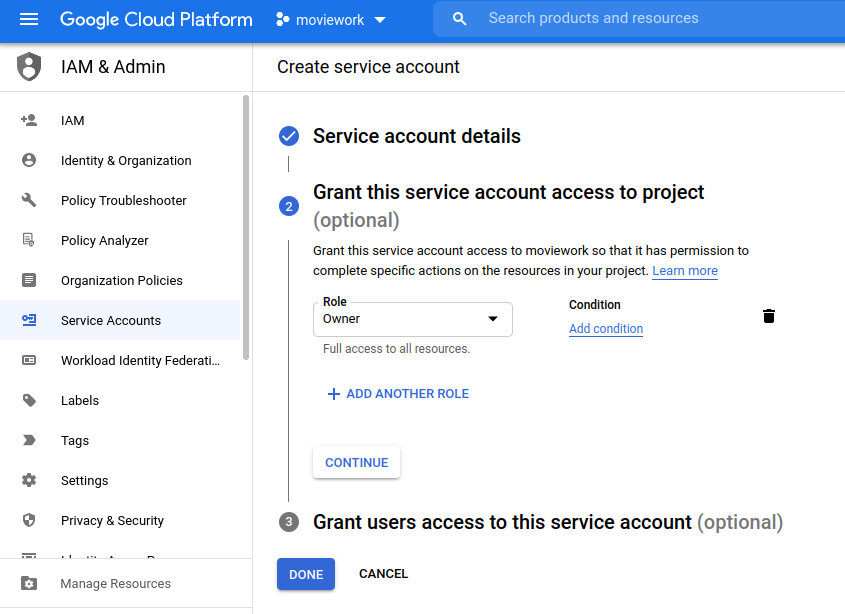Click the IAM add-person icon
This screenshot has height=614, width=845.
[29, 120]
